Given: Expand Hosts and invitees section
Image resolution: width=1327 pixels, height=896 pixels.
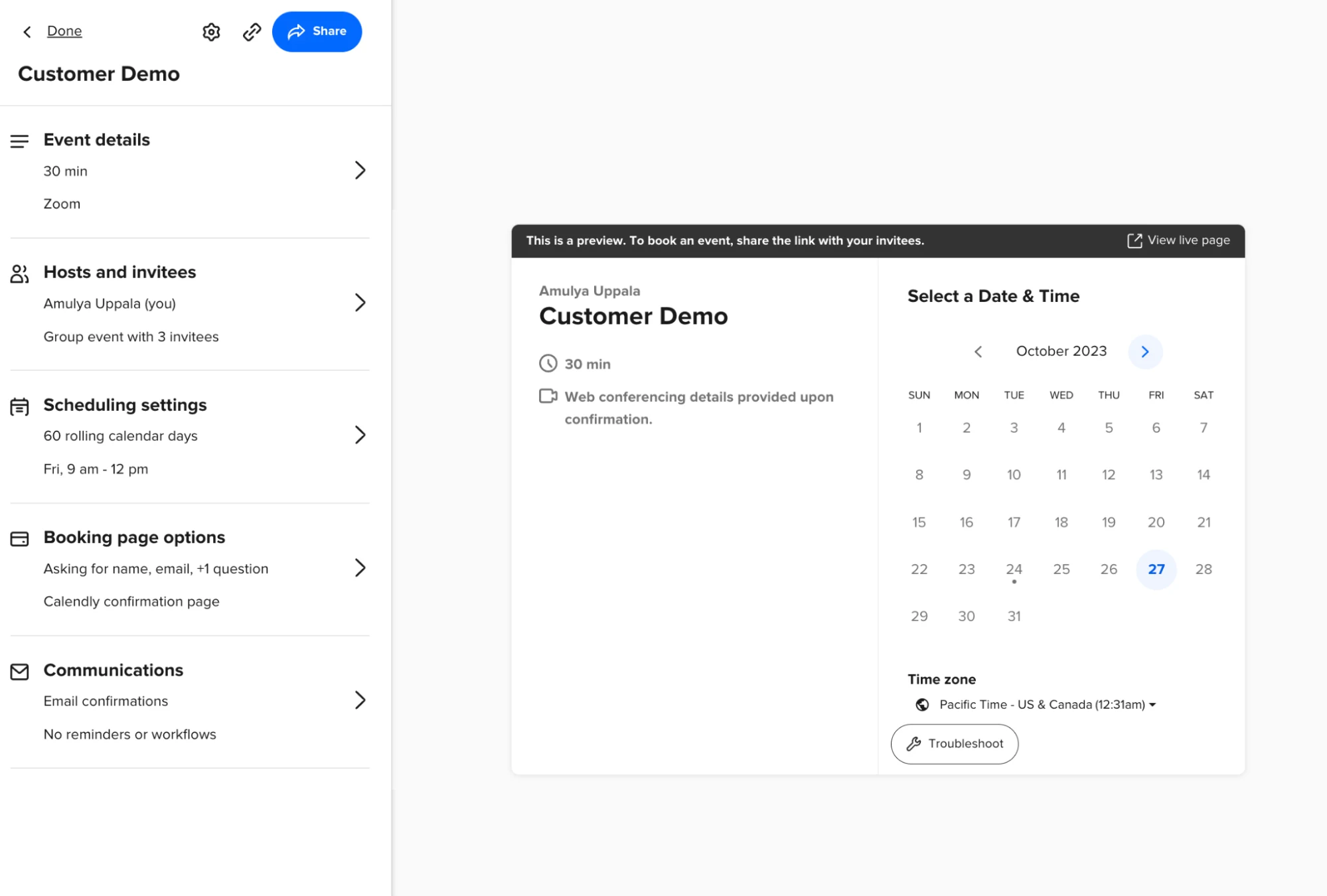Looking at the screenshot, I should pos(360,302).
